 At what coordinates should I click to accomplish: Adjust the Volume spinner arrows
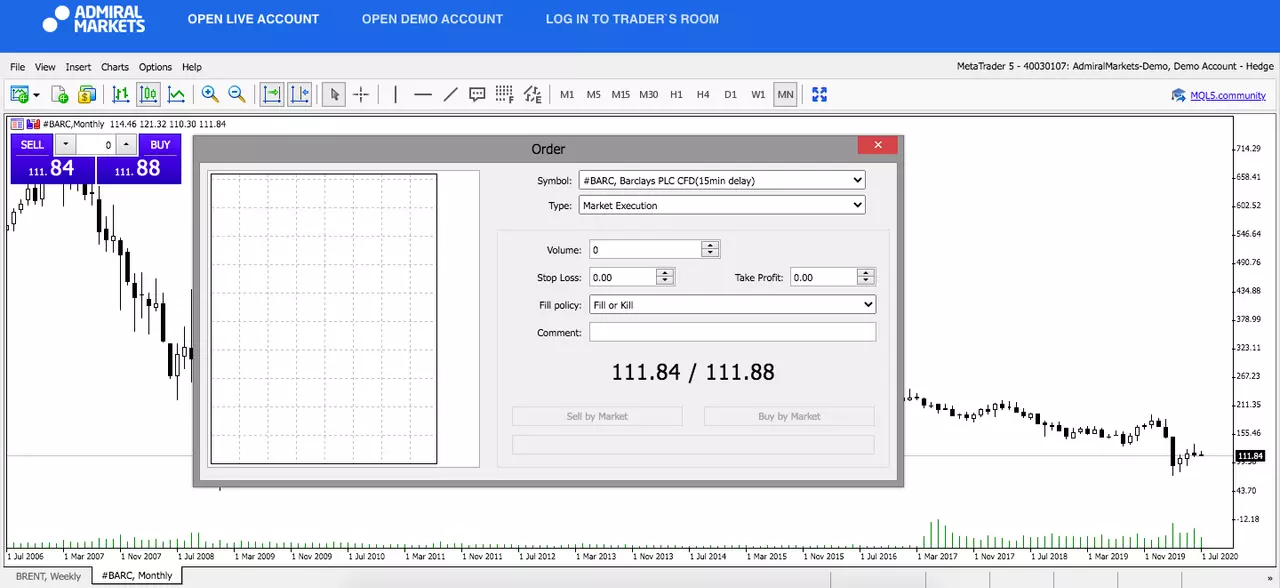(711, 250)
